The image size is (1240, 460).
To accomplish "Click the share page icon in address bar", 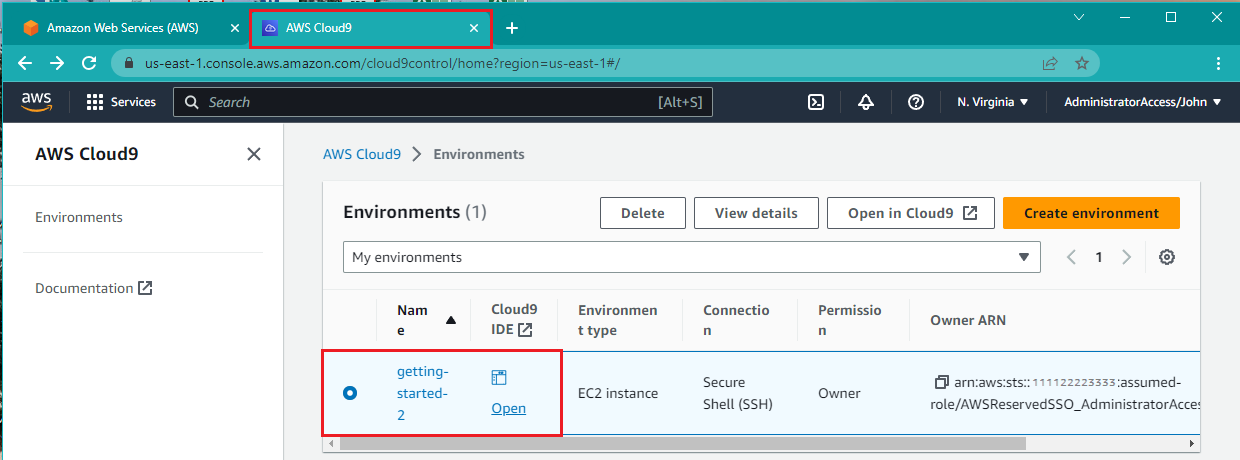I will pos(1050,63).
